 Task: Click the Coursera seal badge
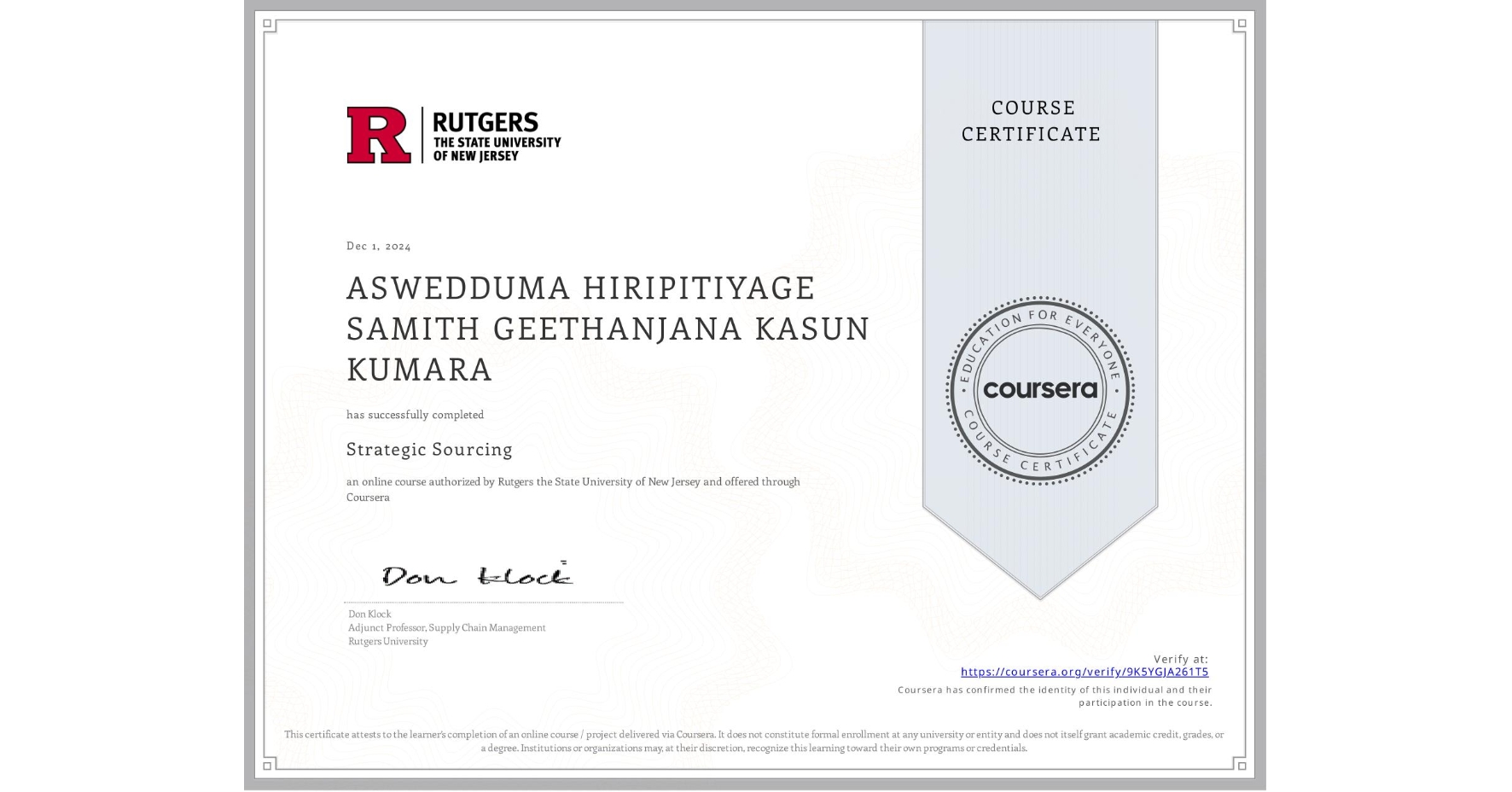[x=1039, y=391]
